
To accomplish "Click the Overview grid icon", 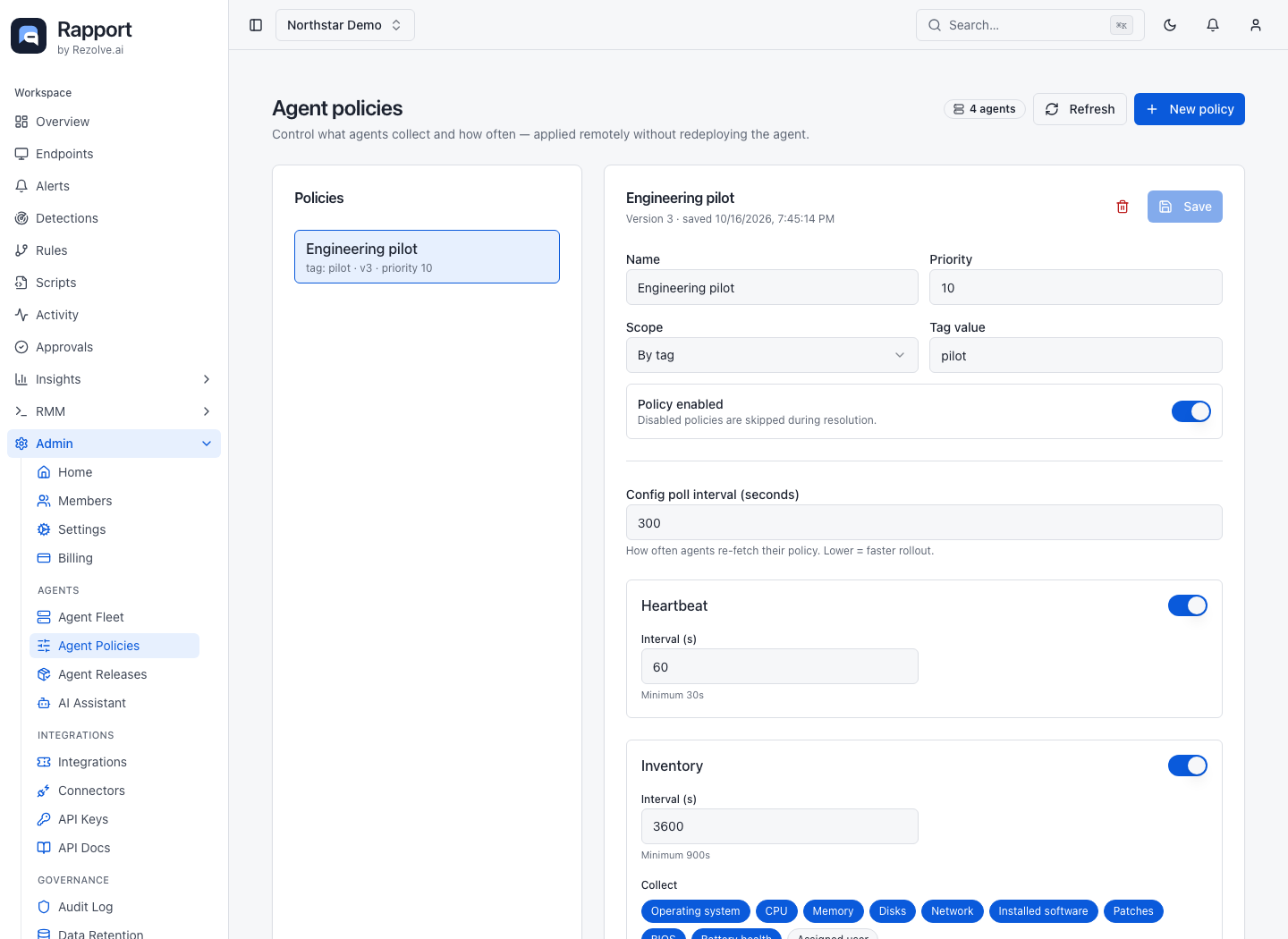I will click(x=21, y=122).
